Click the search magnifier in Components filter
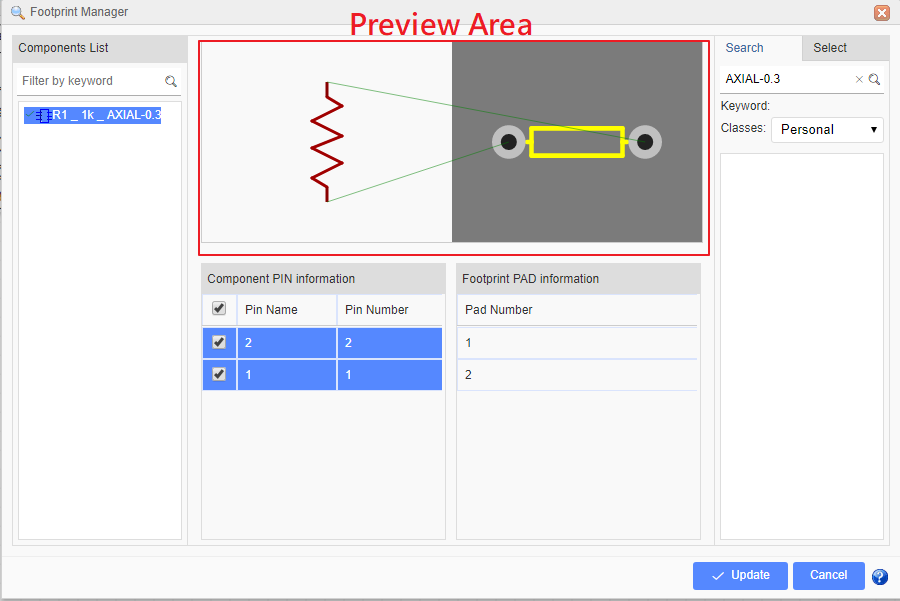Viewport: 900px width, 601px height. [x=171, y=81]
